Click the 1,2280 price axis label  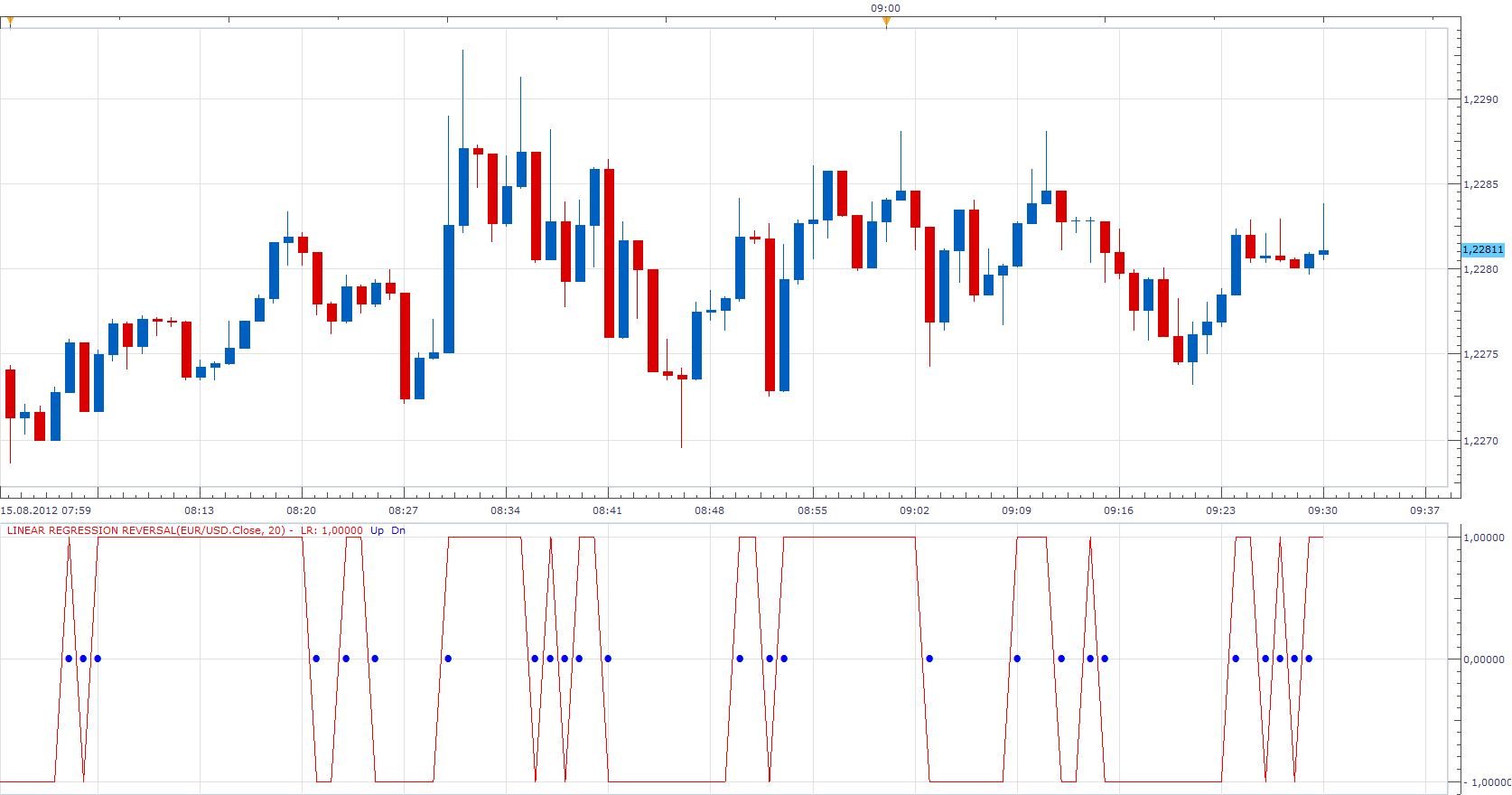[1480, 269]
